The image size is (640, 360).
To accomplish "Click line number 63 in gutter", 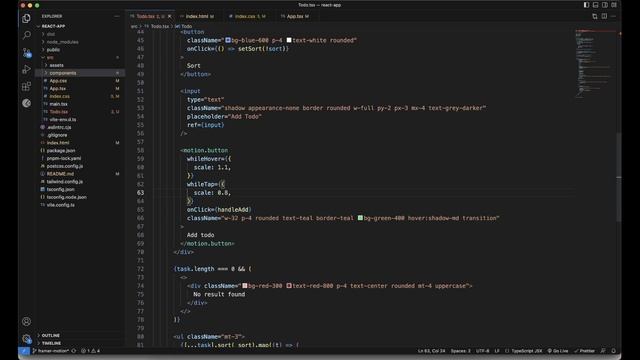I will pos(140,193).
